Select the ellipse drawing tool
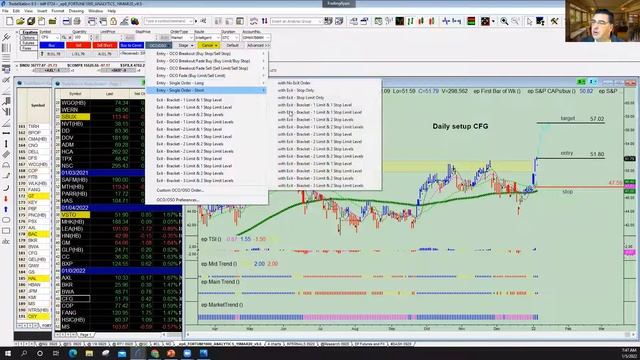The image size is (640, 360). [6, 220]
